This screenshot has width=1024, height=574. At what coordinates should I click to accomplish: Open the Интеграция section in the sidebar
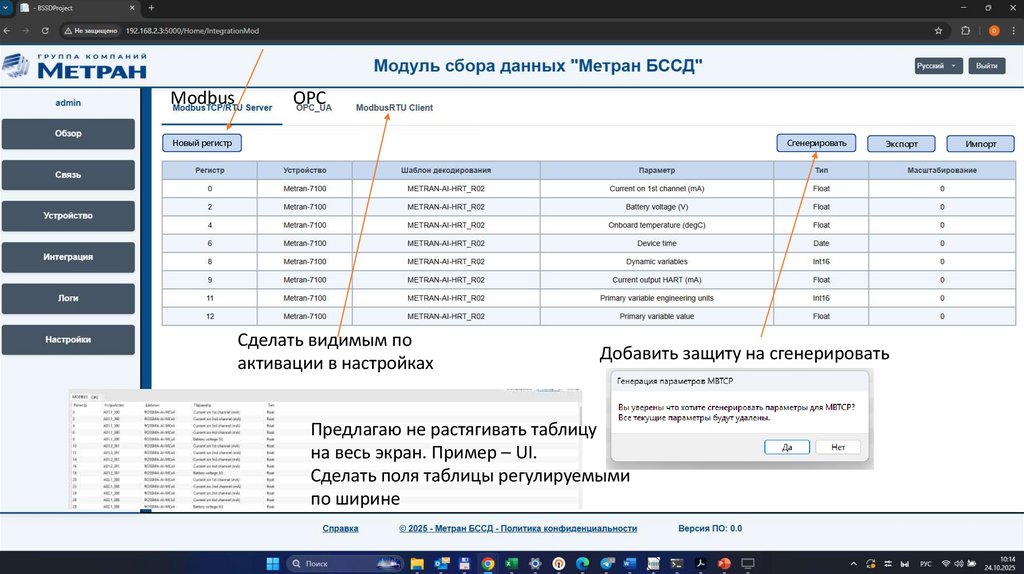68,257
